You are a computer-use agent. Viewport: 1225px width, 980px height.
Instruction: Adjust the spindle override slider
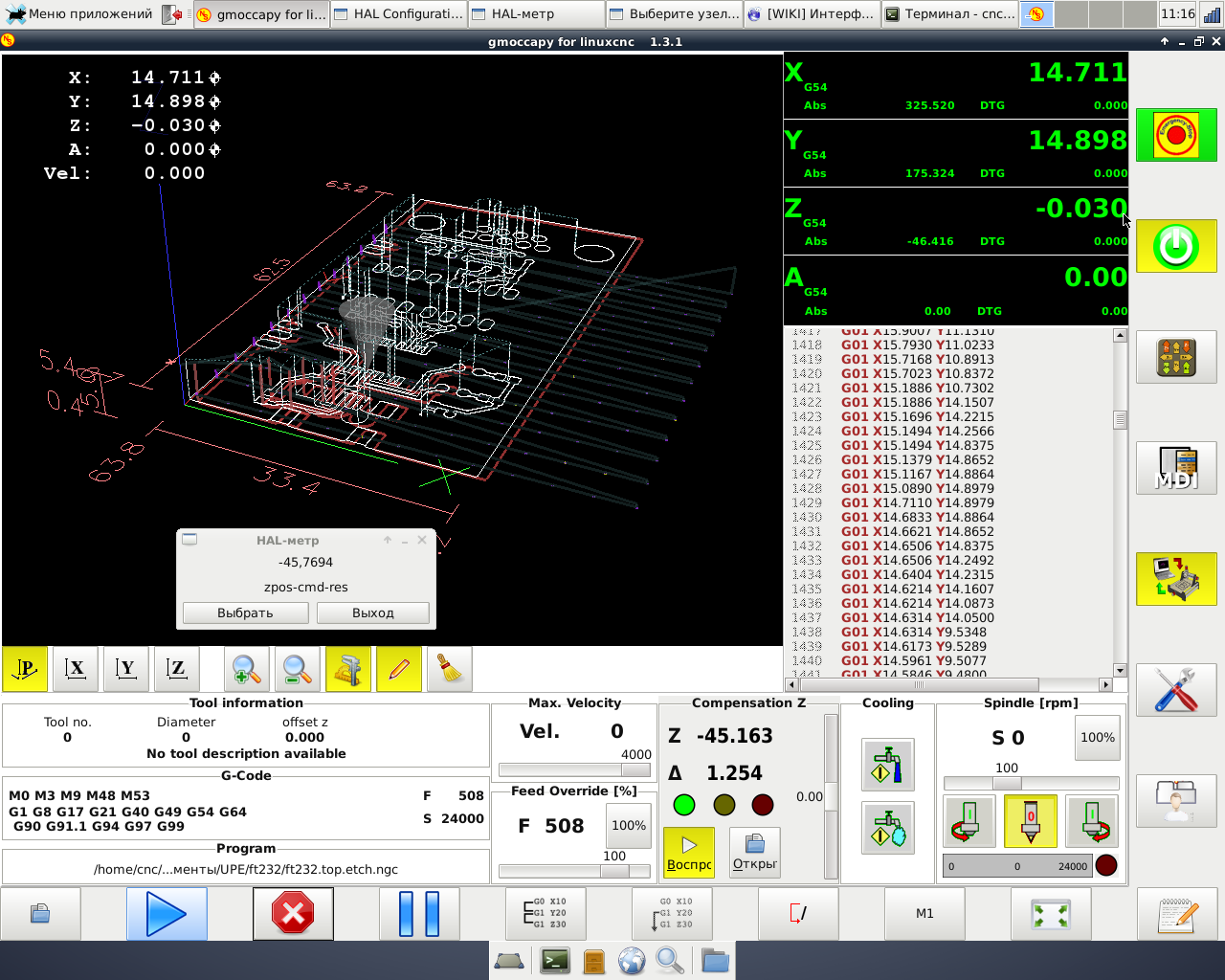click(x=1006, y=783)
